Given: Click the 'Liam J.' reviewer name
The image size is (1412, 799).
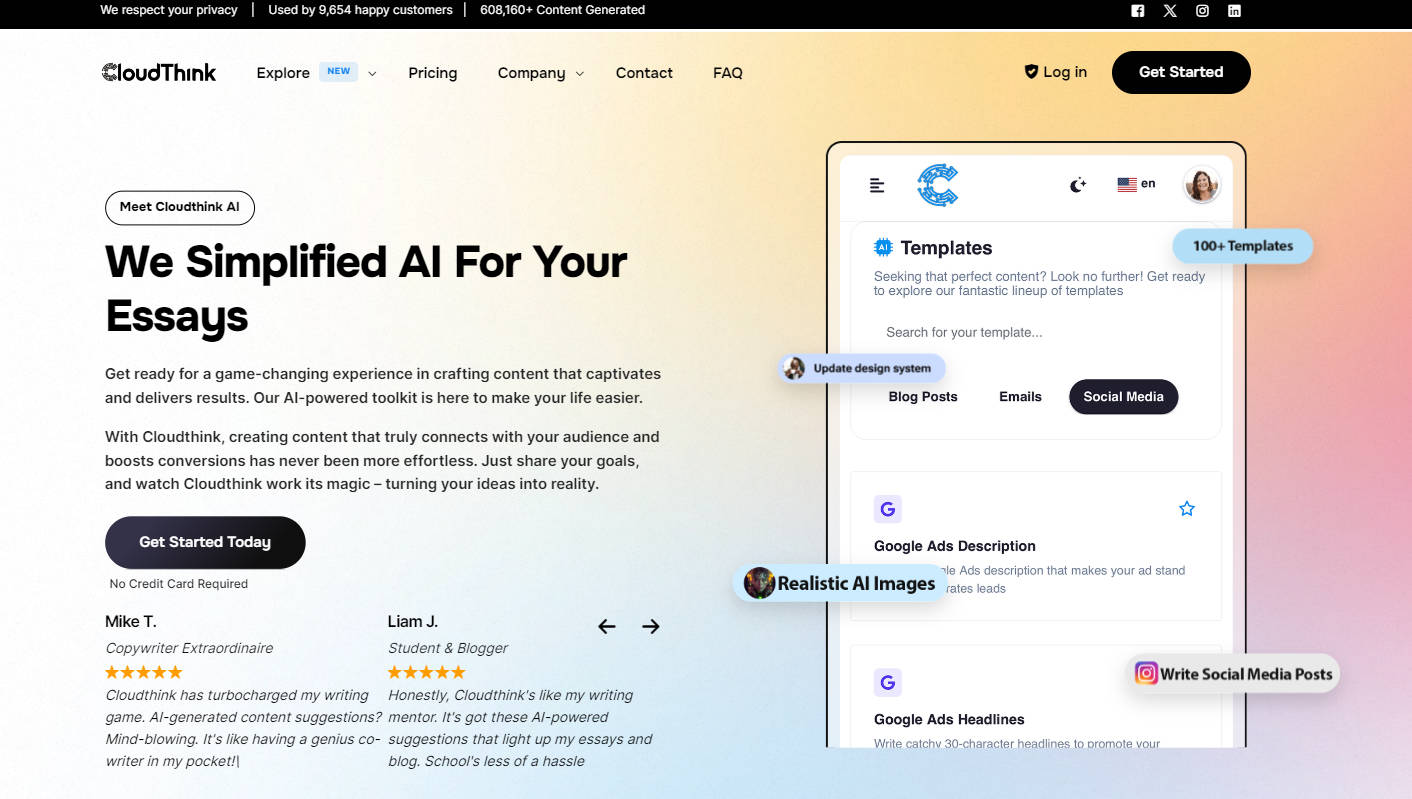Looking at the screenshot, I should 413,622.
